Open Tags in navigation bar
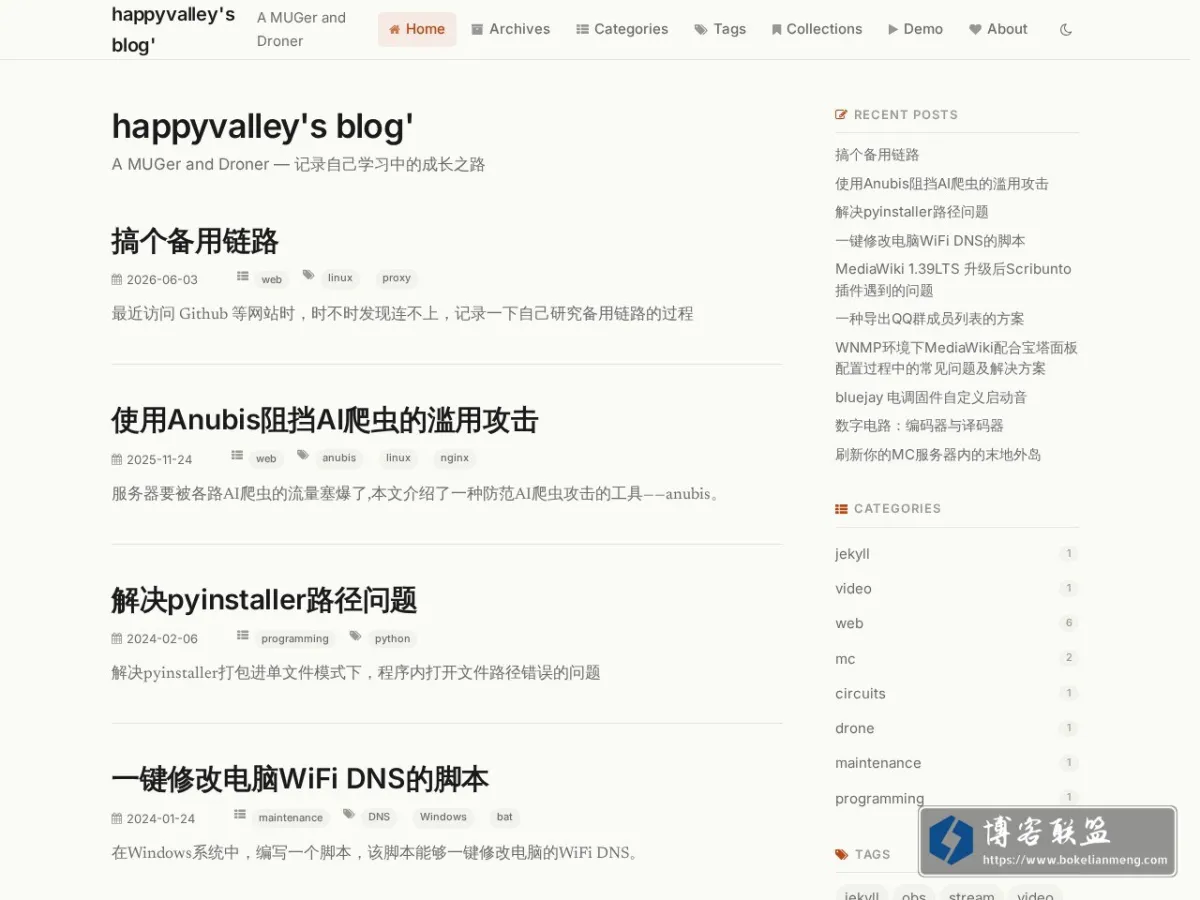 720,29
